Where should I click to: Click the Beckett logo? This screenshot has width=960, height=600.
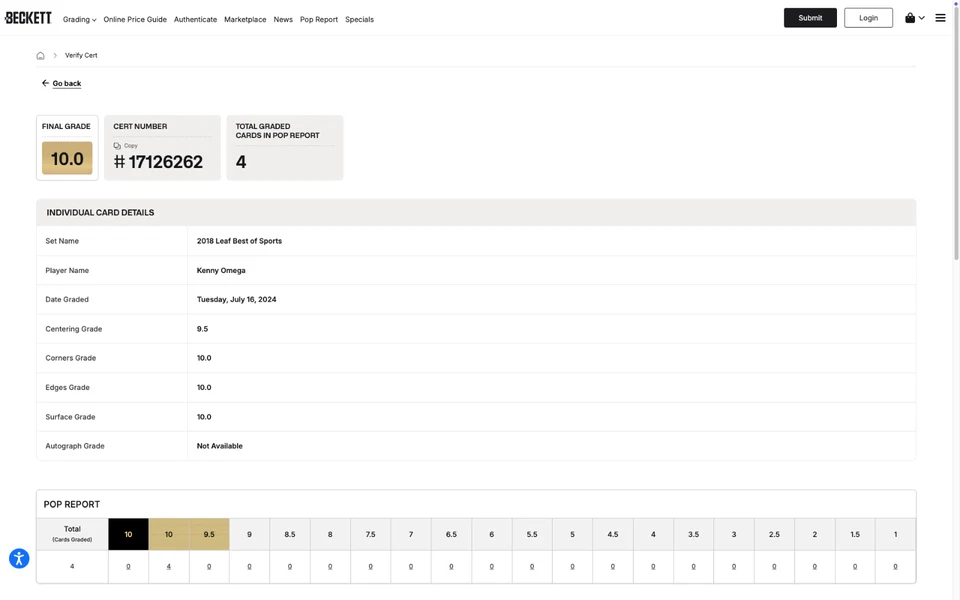click(28, 18)
